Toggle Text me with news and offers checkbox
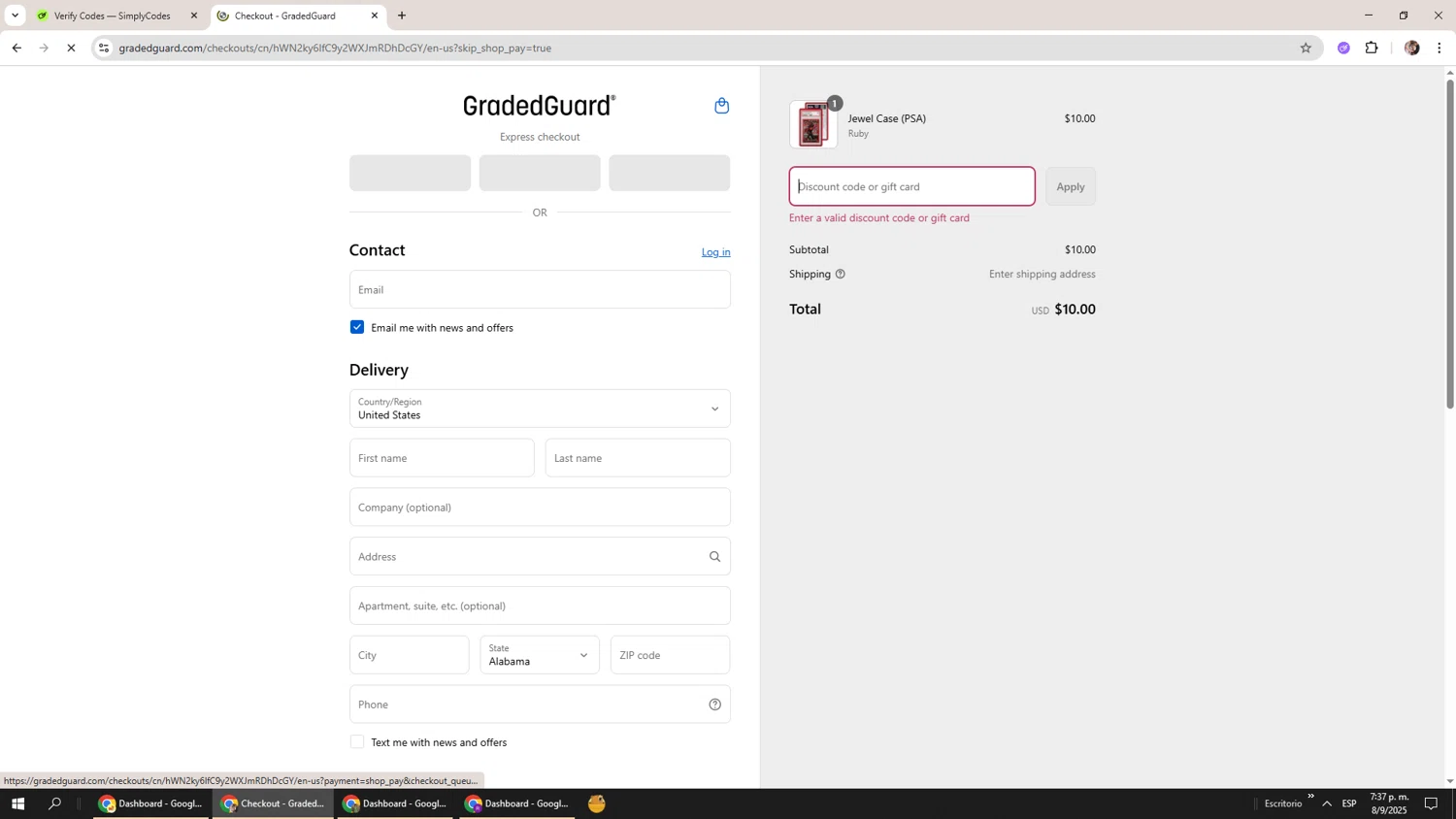 click(357, 742)
